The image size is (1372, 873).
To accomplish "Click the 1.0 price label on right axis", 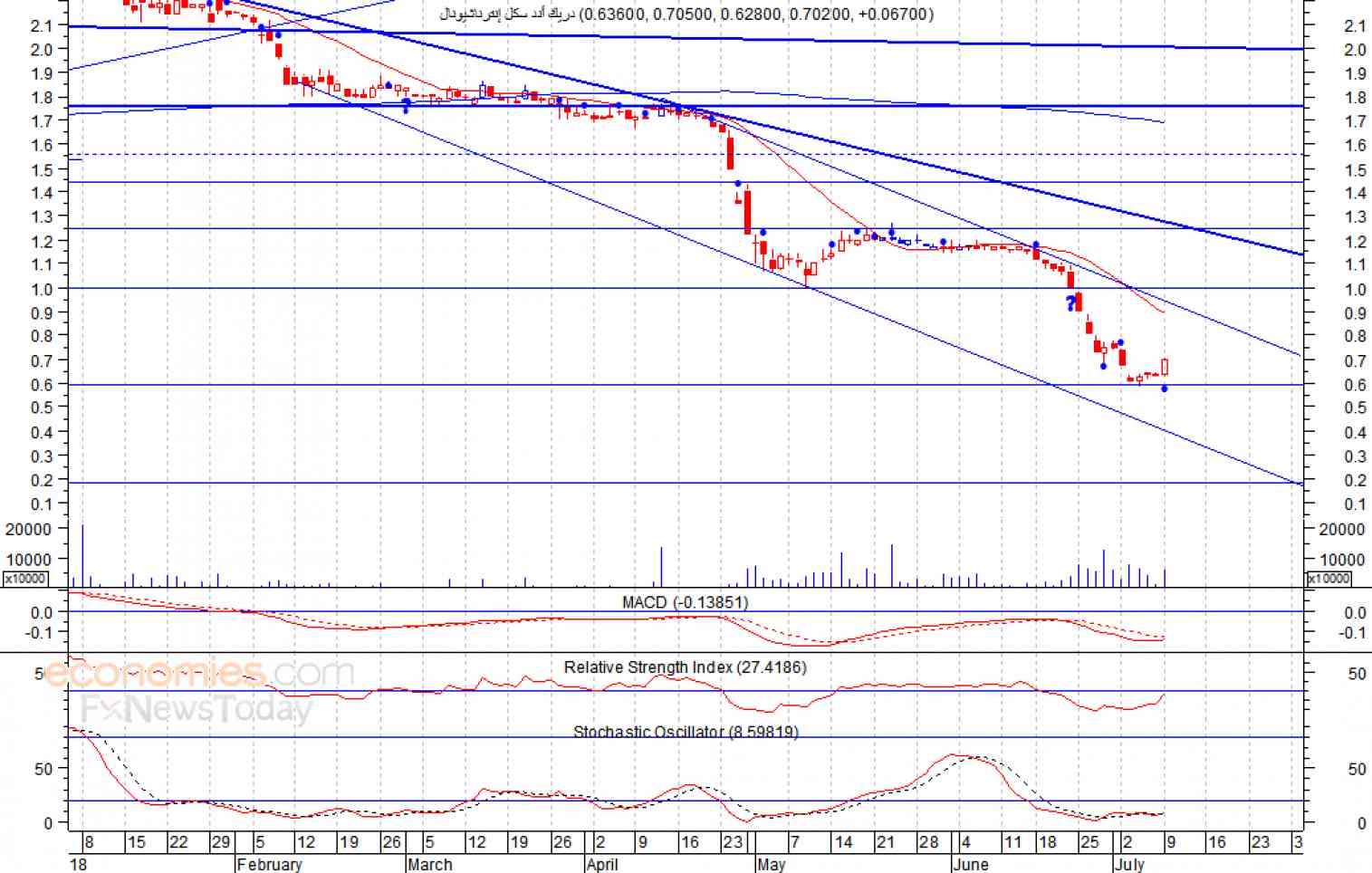I will (x=1355, y=290).
